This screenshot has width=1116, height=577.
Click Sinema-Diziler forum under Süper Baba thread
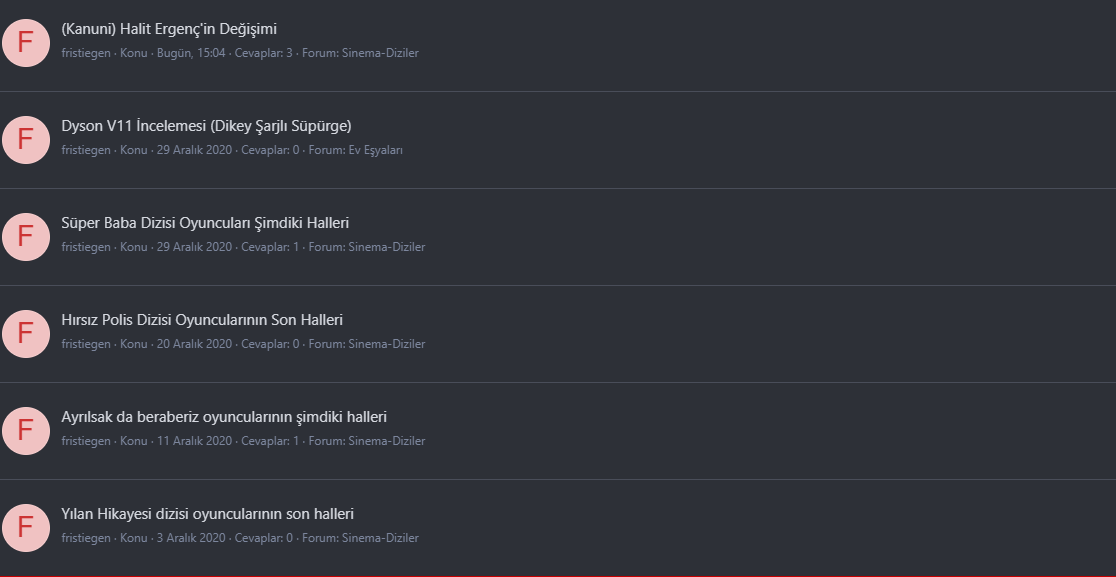click(386, 247)
